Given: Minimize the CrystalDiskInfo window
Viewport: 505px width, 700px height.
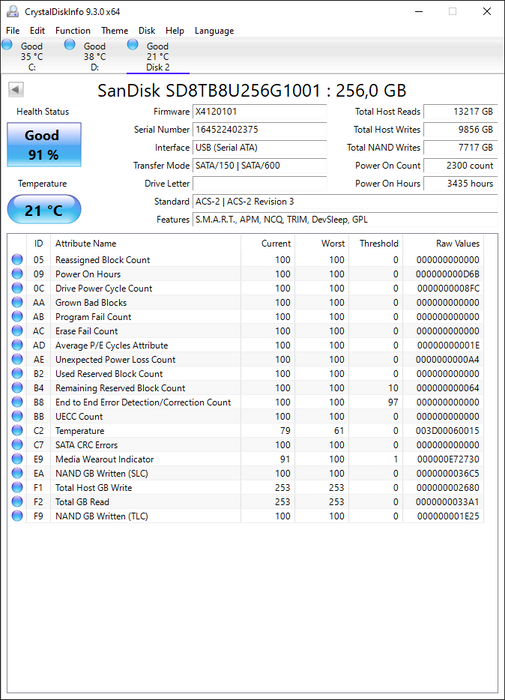Looking at the screenshot, I should tap(419, 11).
